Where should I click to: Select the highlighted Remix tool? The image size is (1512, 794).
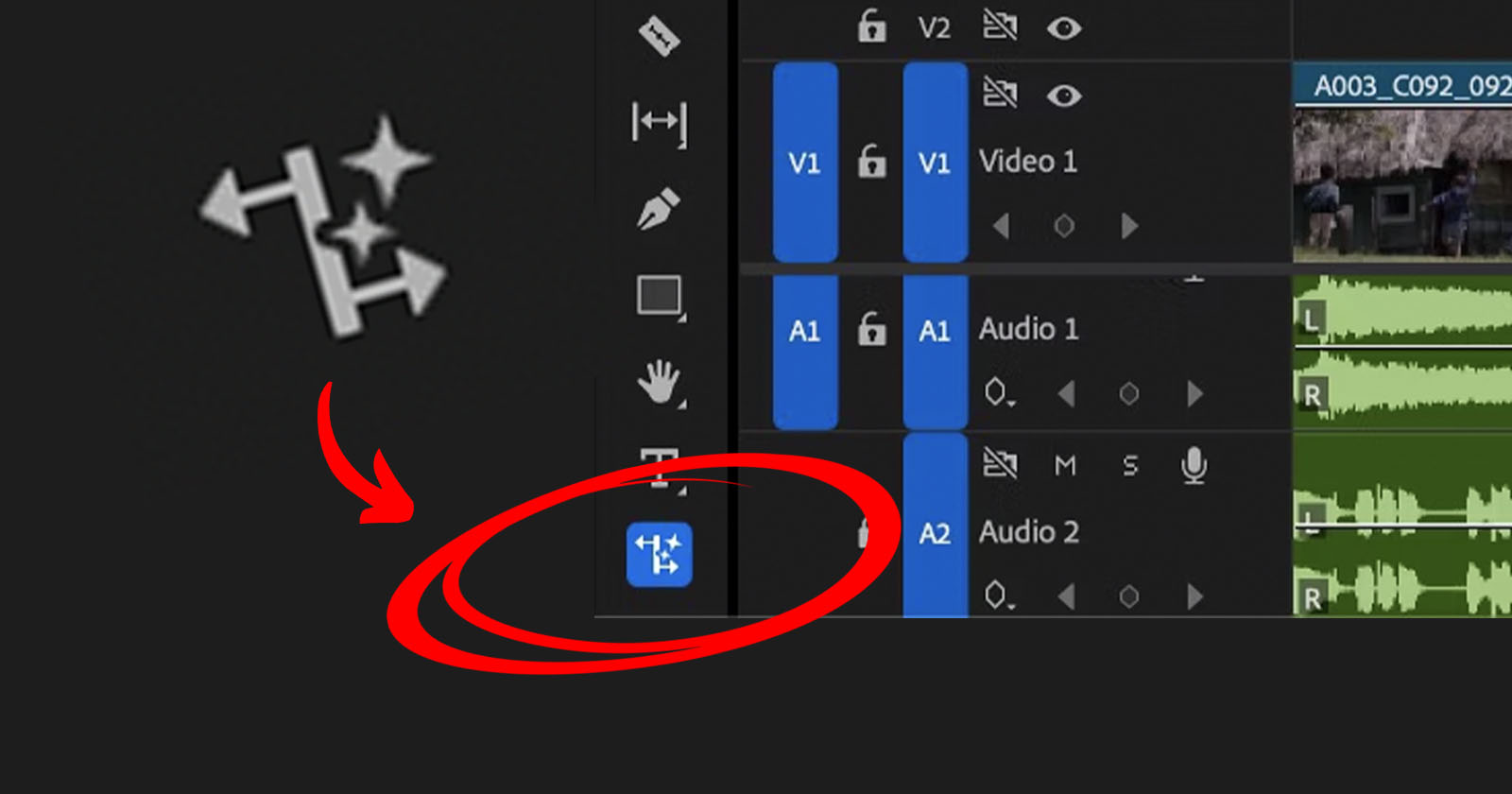coord(661,556)
